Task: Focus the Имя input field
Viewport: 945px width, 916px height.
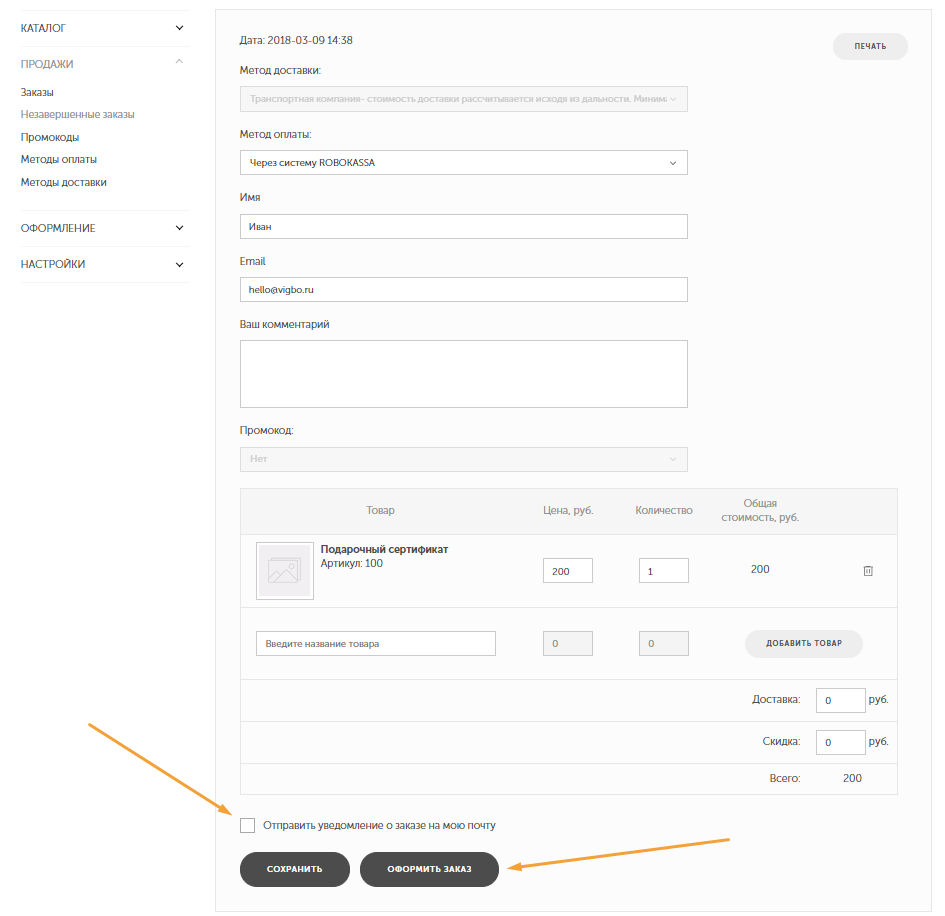Action: point(463,227)
